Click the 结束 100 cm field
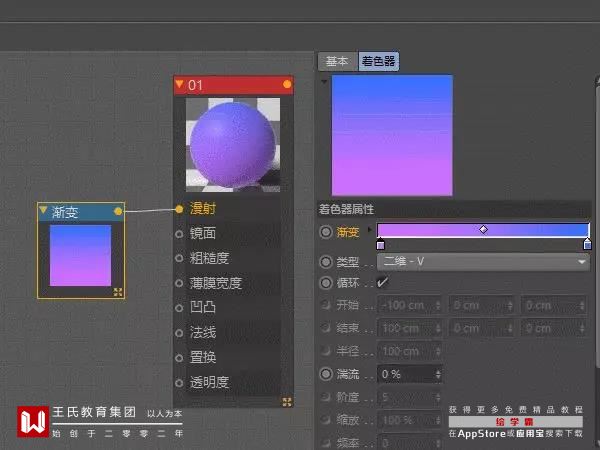This screenshot has width=600, height=450. coord(409,328)
